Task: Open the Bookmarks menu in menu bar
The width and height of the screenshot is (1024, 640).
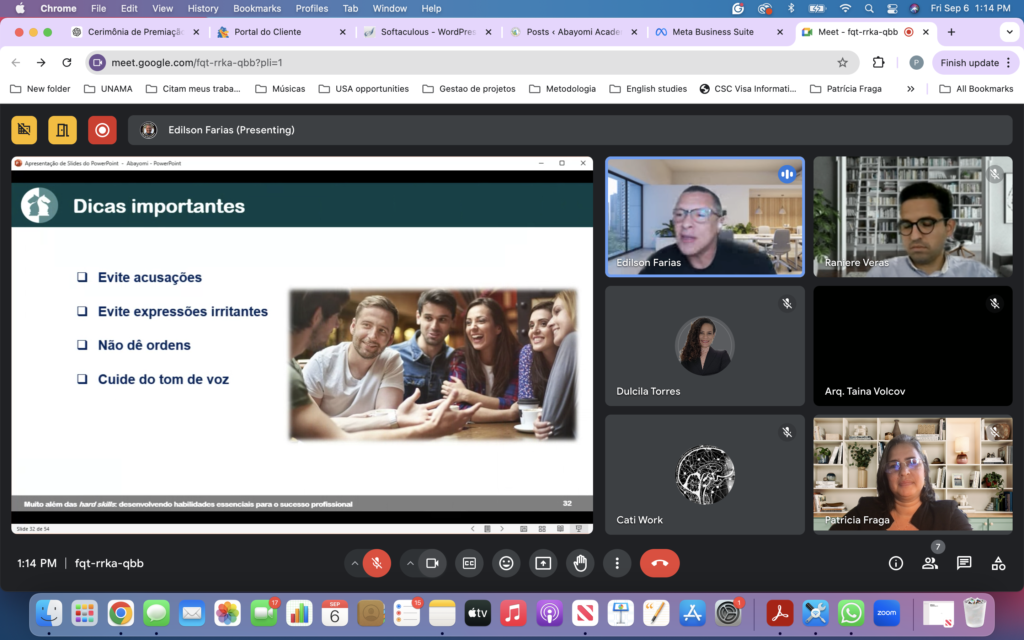Action: click(x=256, y=8)
